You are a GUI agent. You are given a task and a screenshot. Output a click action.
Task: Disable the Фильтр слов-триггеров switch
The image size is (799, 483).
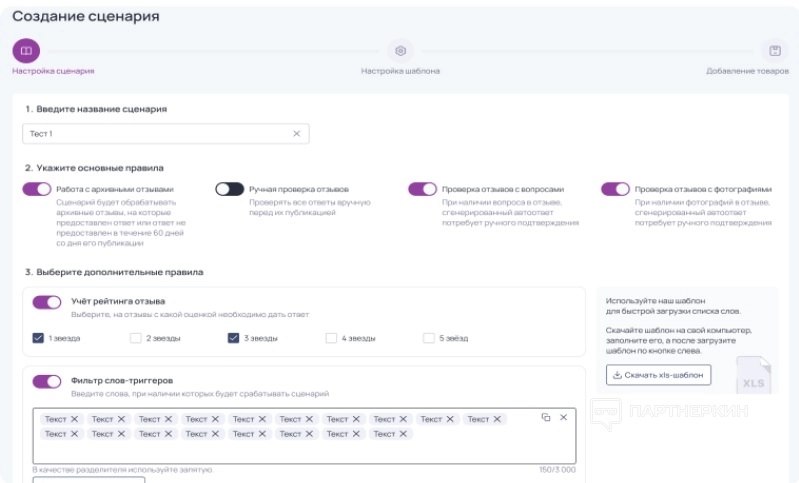(47, 381)
